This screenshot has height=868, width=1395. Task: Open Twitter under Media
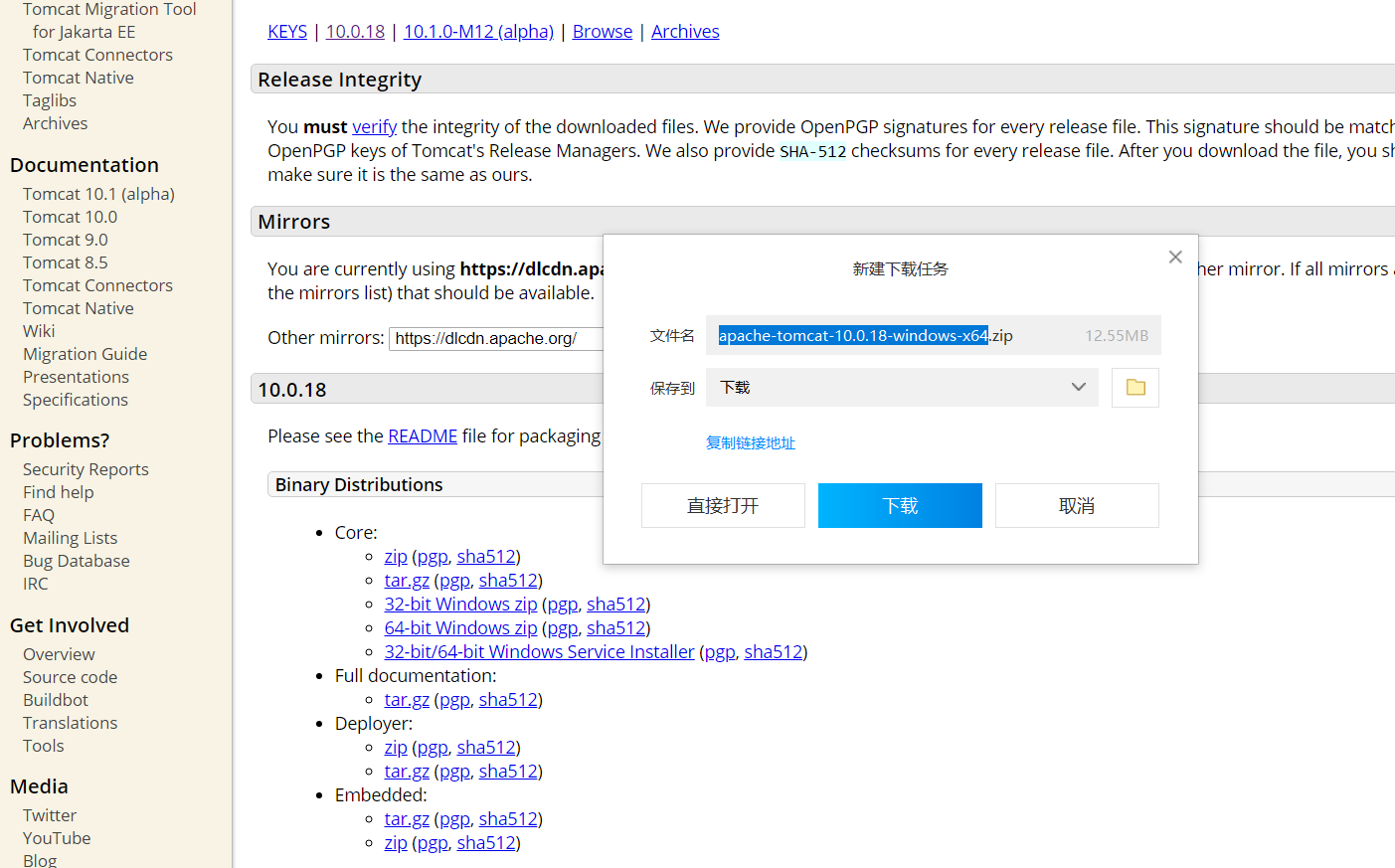point(50,815)
